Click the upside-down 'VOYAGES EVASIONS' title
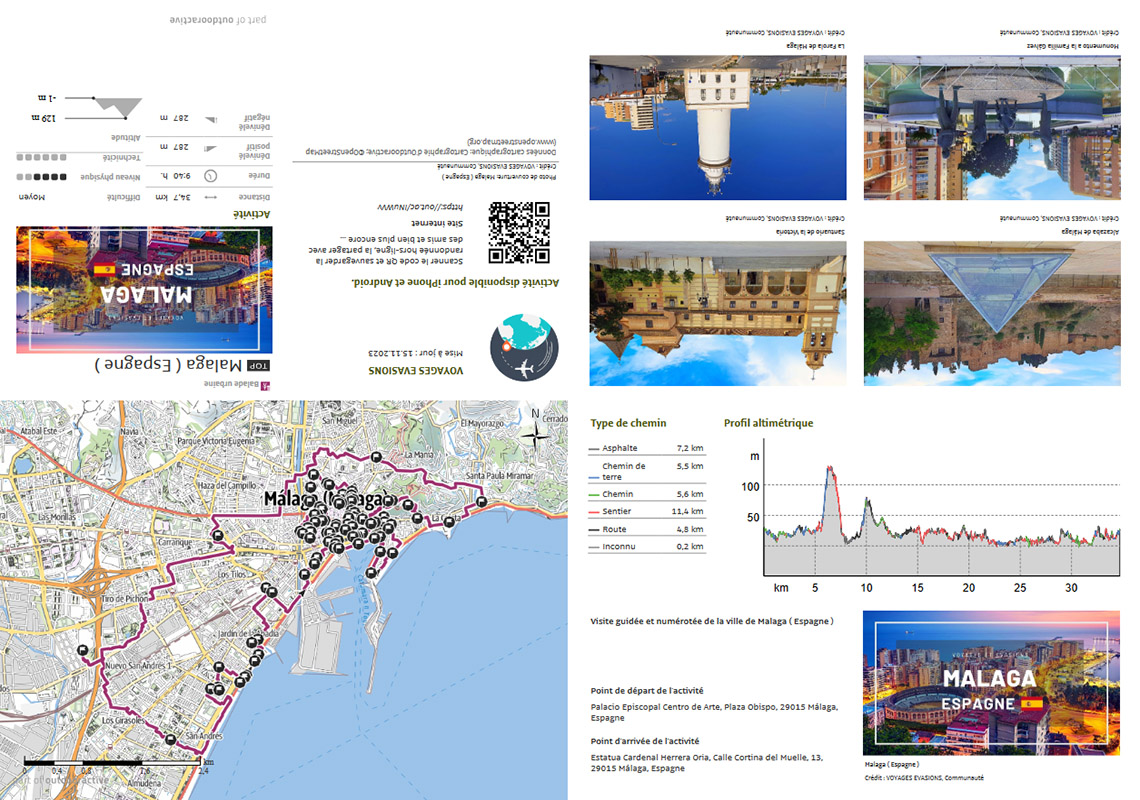The height and width of the screenshot is (800, 1140). pyautogui.click(x=416, y=370)
